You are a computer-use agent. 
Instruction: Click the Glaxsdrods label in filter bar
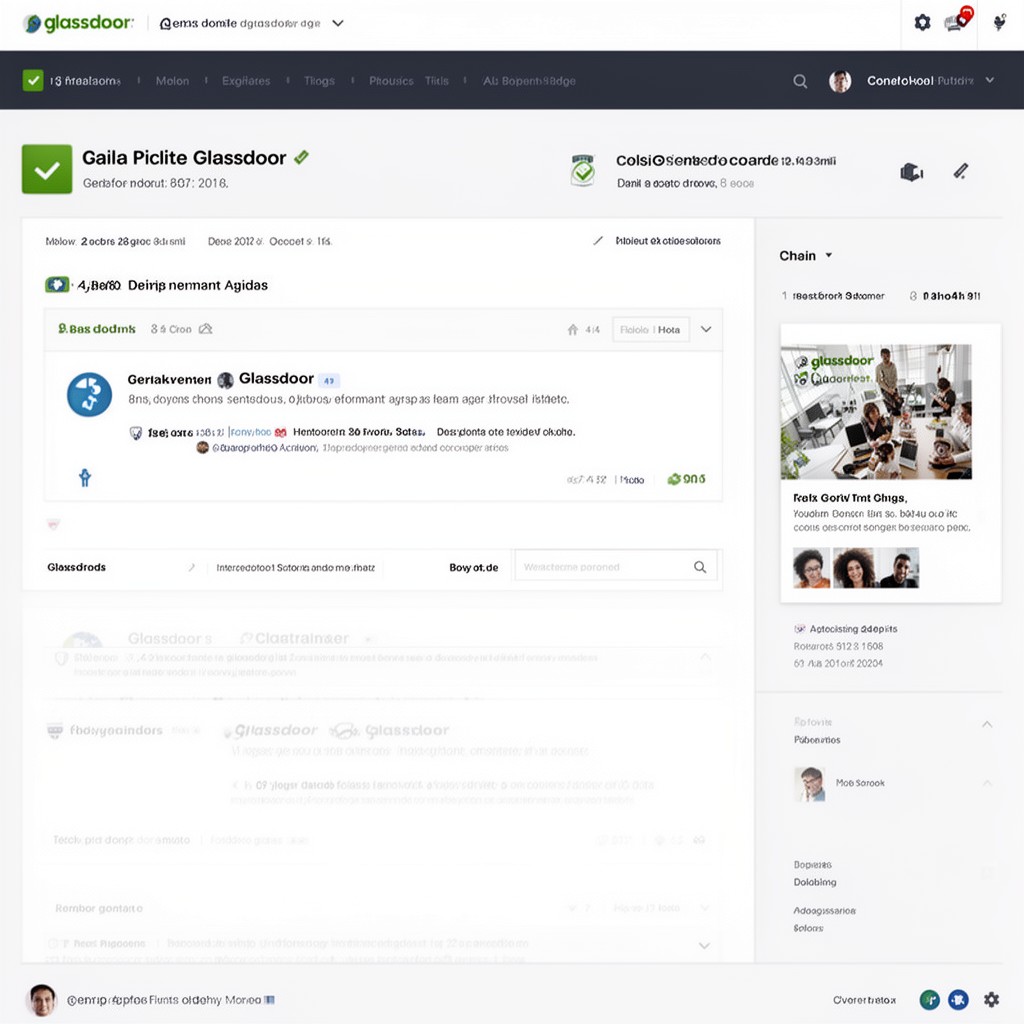(x=76, y=567)
